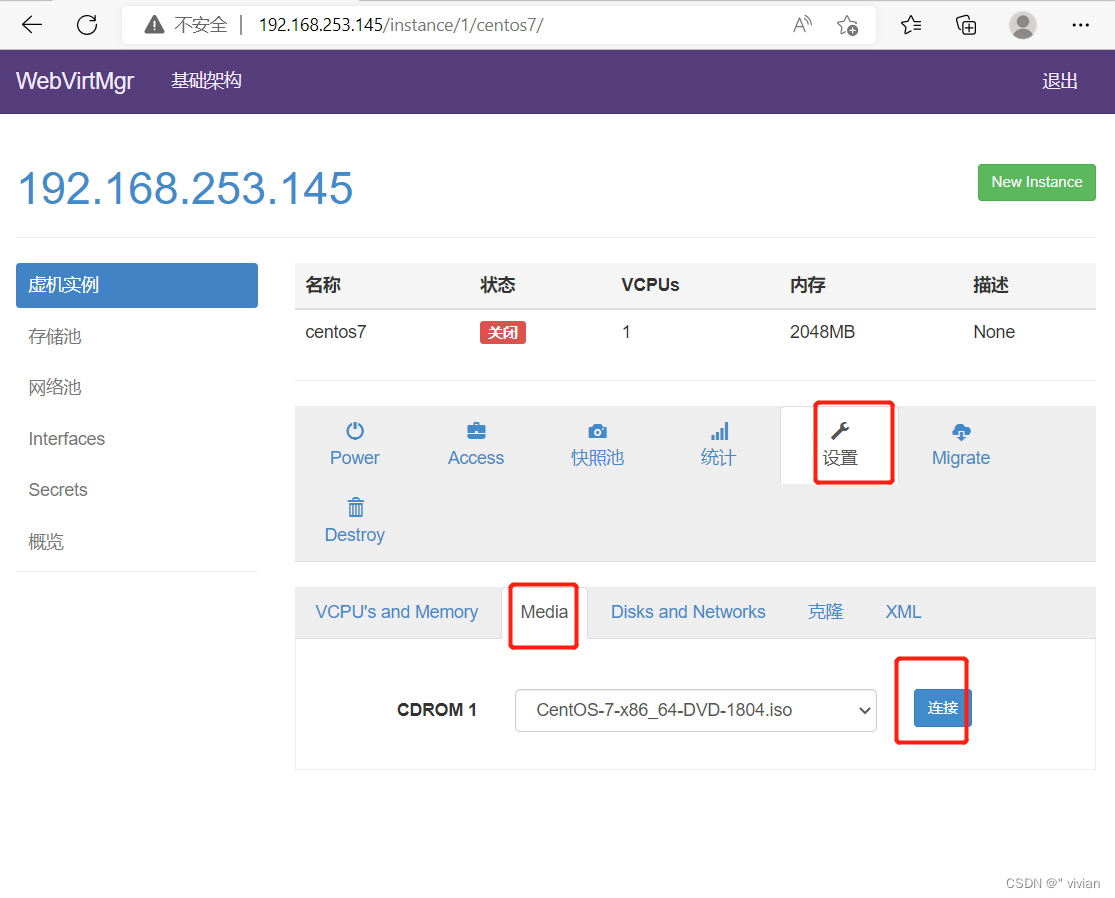Open the not-secure warning icon

click(154, 25)
